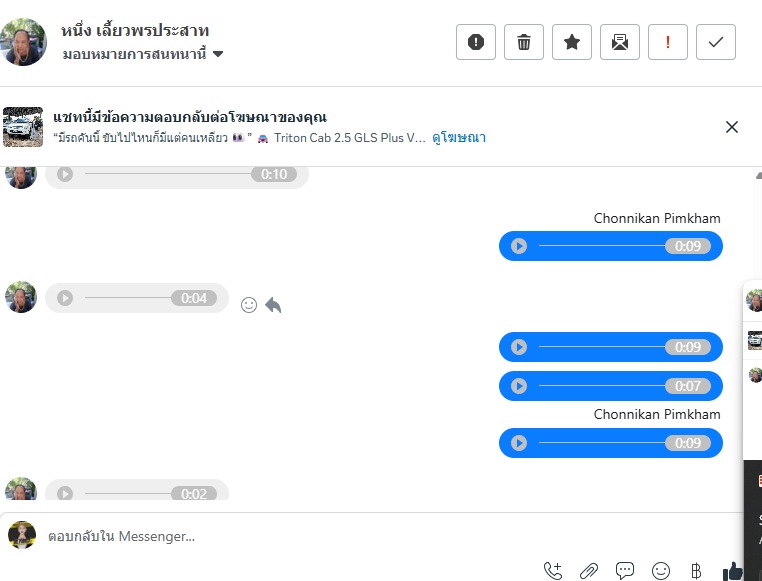
Task: Mark conversation as unread with envelope icon
Action: [620, 42]
